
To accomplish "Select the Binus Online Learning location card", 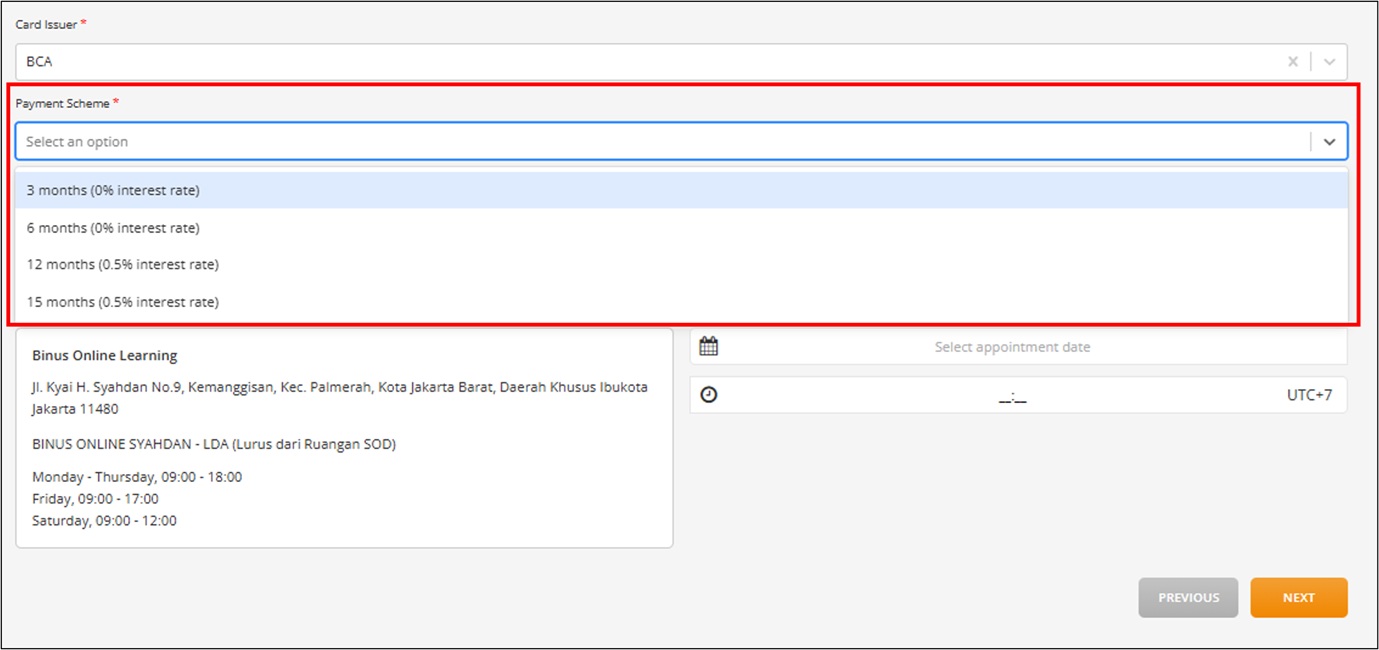I will point(344,438).
